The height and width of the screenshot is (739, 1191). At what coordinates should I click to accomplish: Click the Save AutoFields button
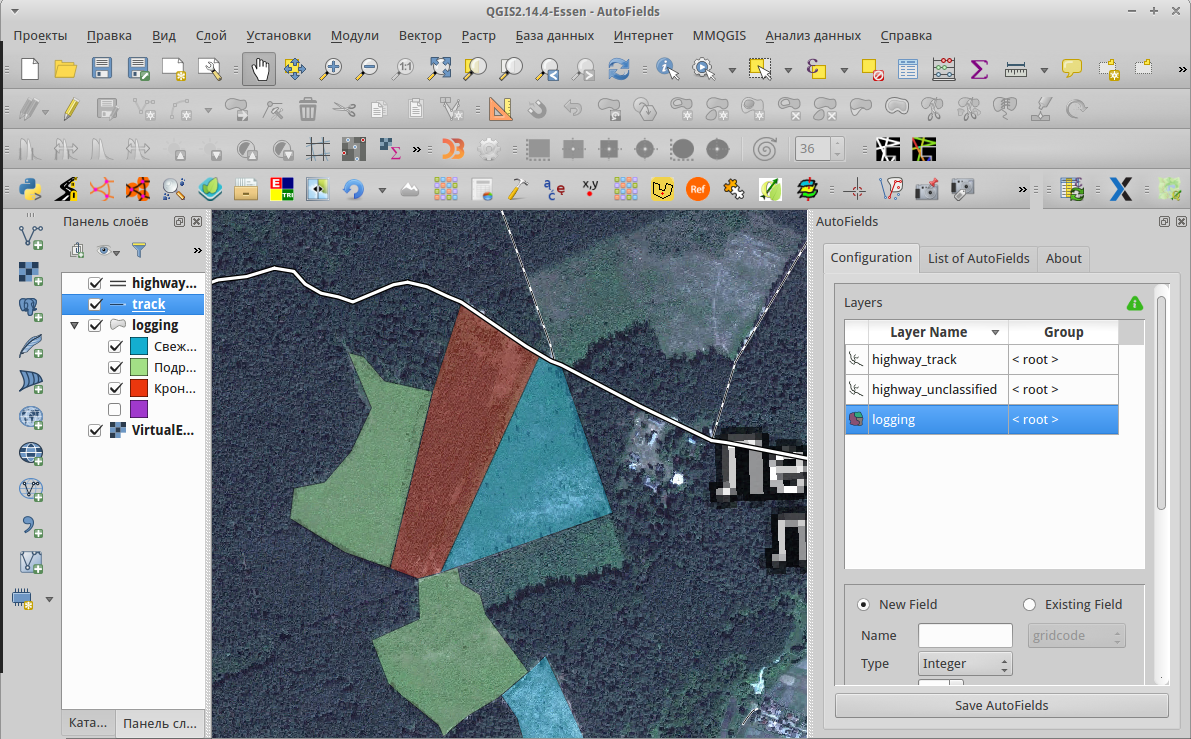pos(1000,705)
